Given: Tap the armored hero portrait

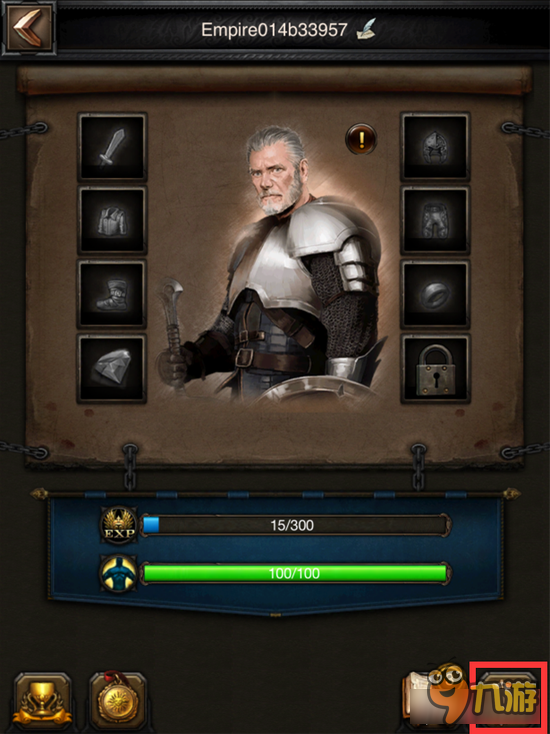Looking at the screenshot, I should click(x=274, y=264).
